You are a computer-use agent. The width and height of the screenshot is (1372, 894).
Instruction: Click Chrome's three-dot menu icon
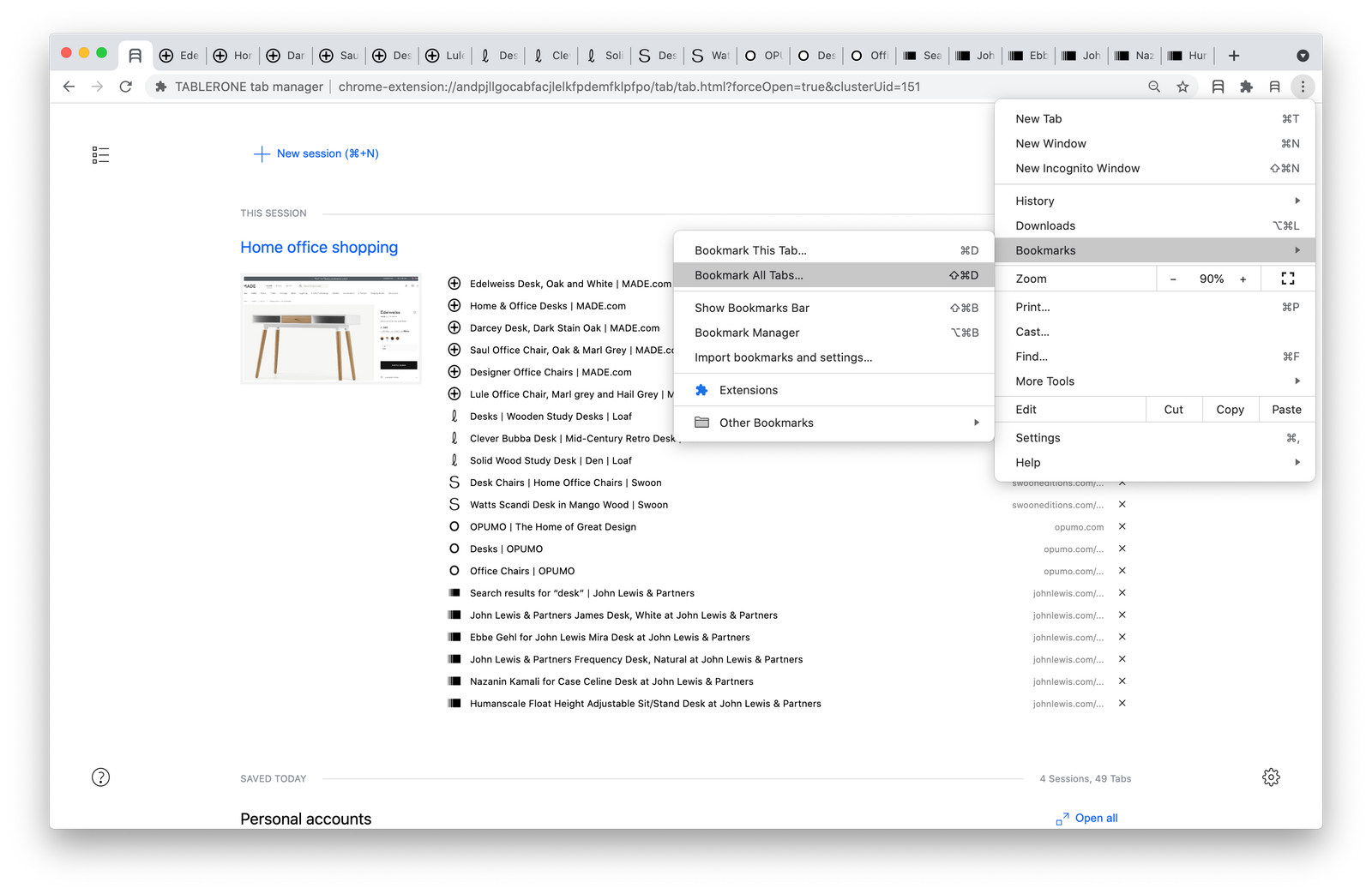point(1303,87)
